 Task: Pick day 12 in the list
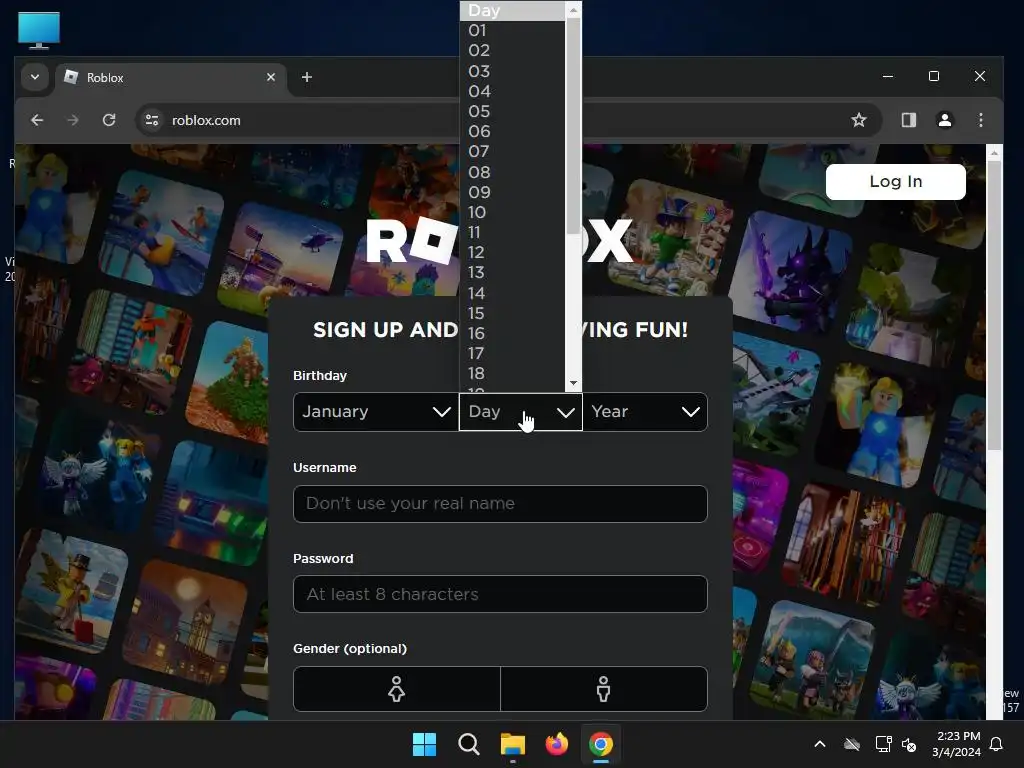click(512, 252)
